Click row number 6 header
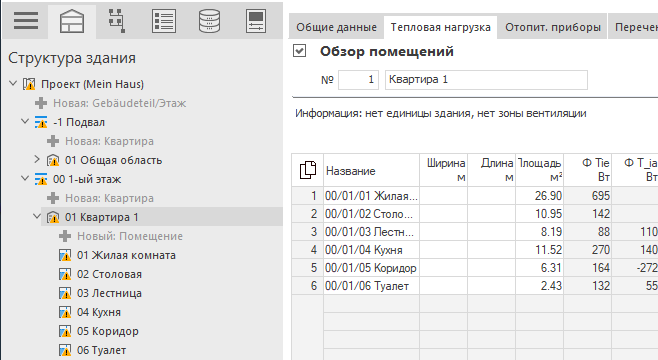This screenshot has width=658, height=360. (x=308, y=286)
